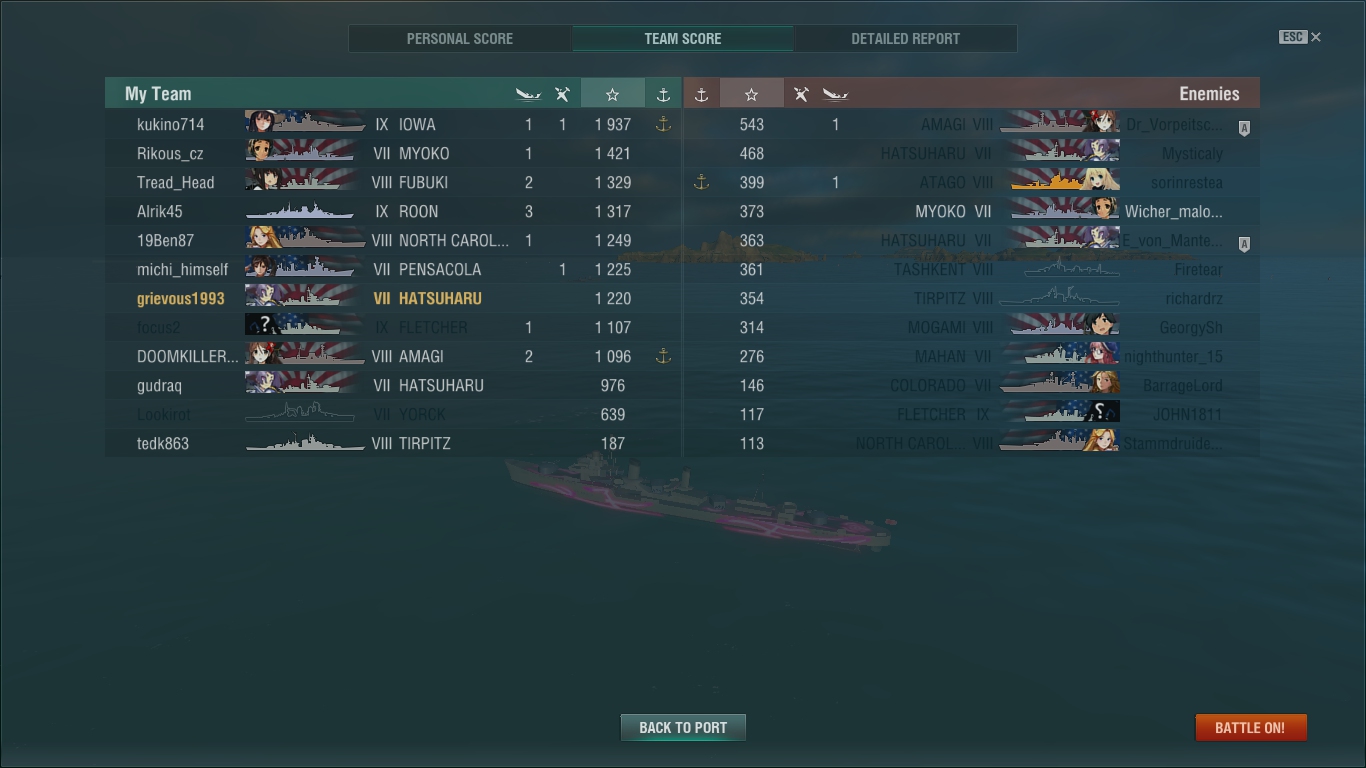The image size is (1366, 768).
Task: Click clan badge next to Dr_Vorpeitsc player
Action: (x=1244, y=128)
